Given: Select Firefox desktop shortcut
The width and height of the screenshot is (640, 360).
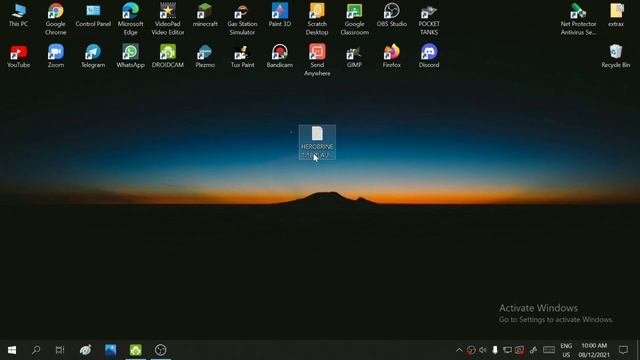Looking at the screenshot, I should (392, 56).
